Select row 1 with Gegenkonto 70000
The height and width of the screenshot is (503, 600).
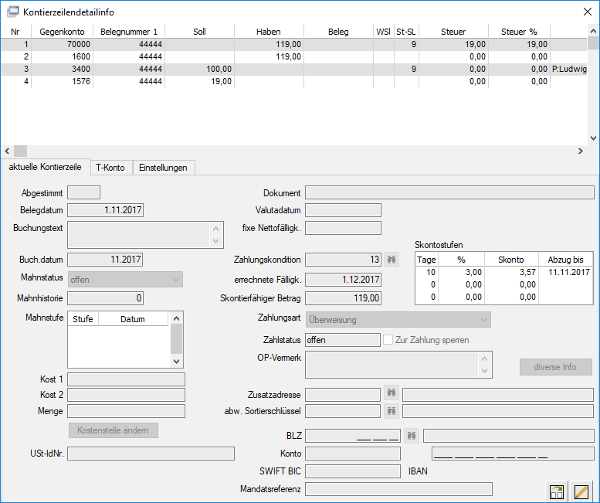pyautogui.click(x=294, y=44)
